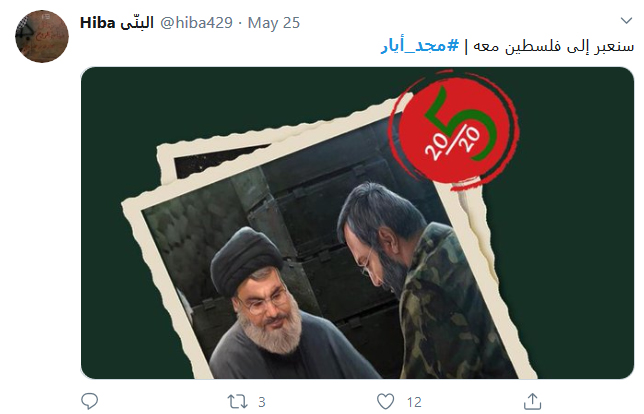Open the profile from the name Hiba
644x414 pixels.
click(x=97, y=23)
